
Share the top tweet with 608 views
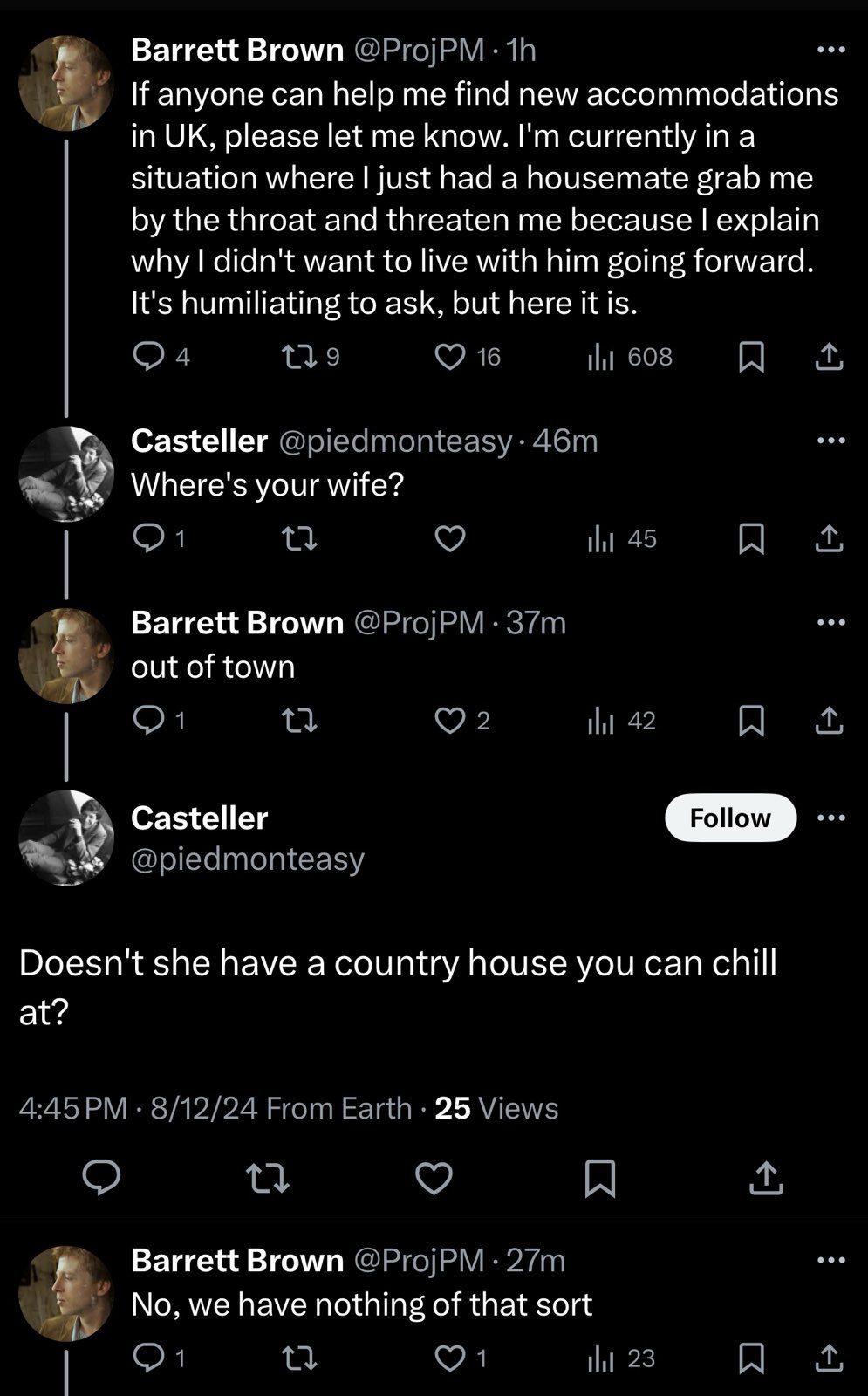tap(828, 356)
